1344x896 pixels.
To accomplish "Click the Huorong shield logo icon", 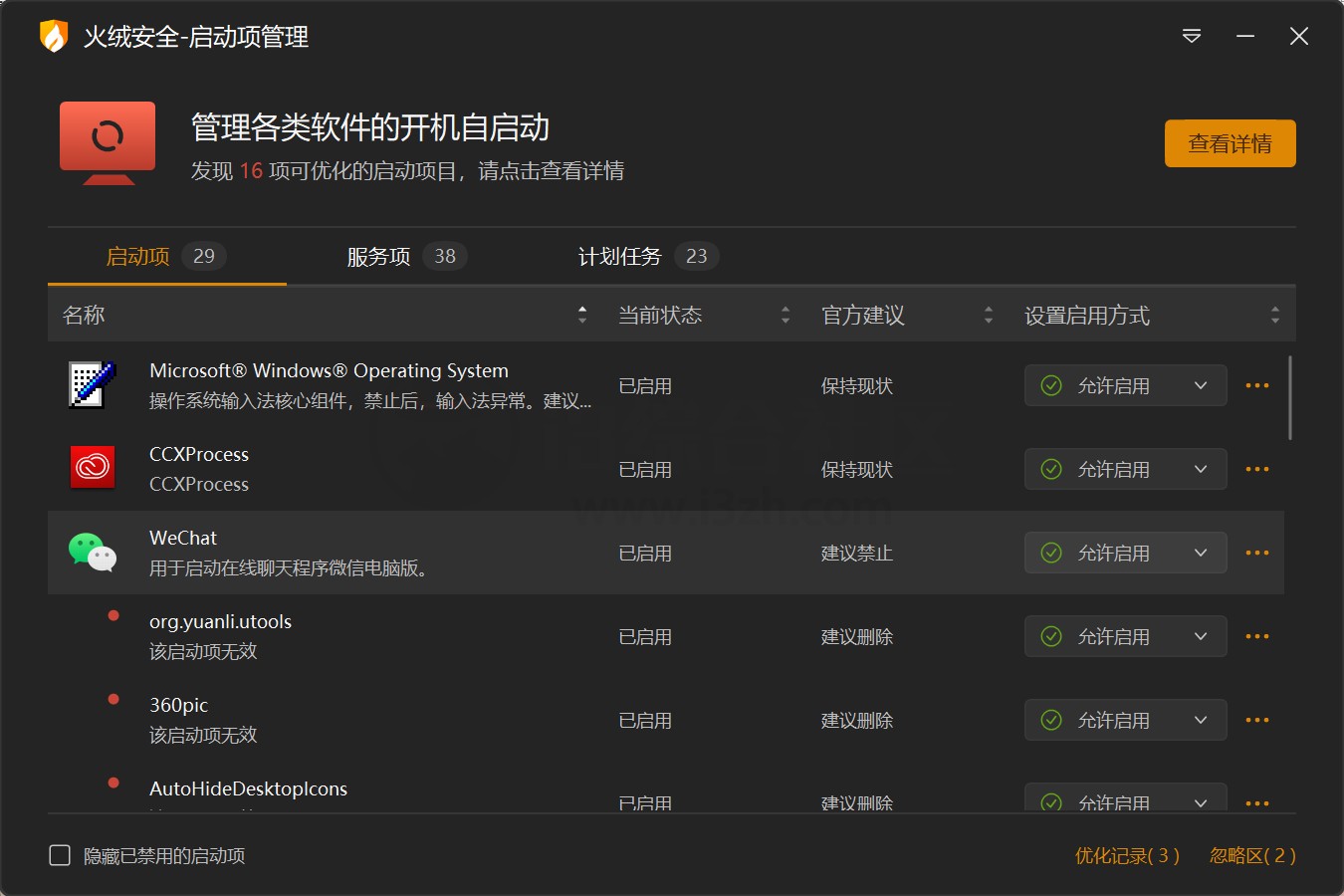I will pos(53,37).
